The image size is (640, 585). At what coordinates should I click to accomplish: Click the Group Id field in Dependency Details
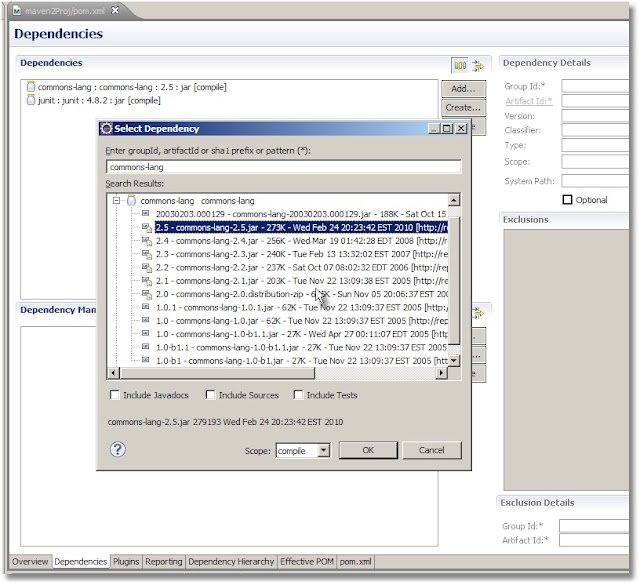[x=595, y=87]
